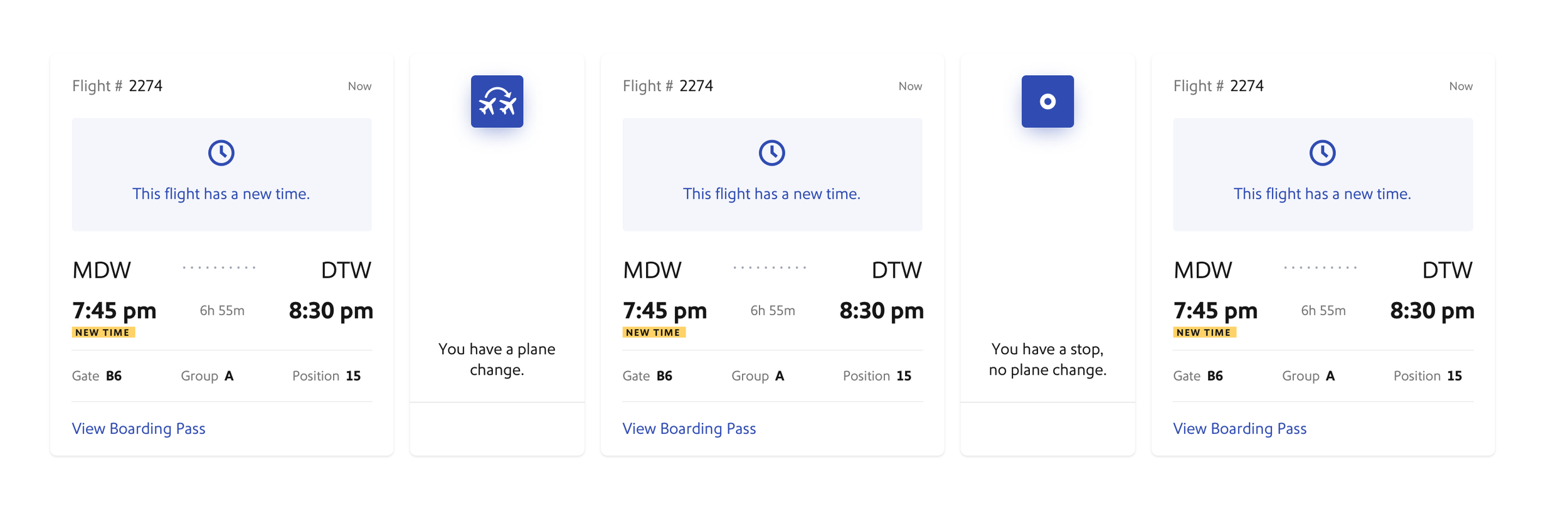The width and height of the screenshot is (1568, 519).
Task: Click Gate B6 in the middle card
Action: (x=647, y=376)
